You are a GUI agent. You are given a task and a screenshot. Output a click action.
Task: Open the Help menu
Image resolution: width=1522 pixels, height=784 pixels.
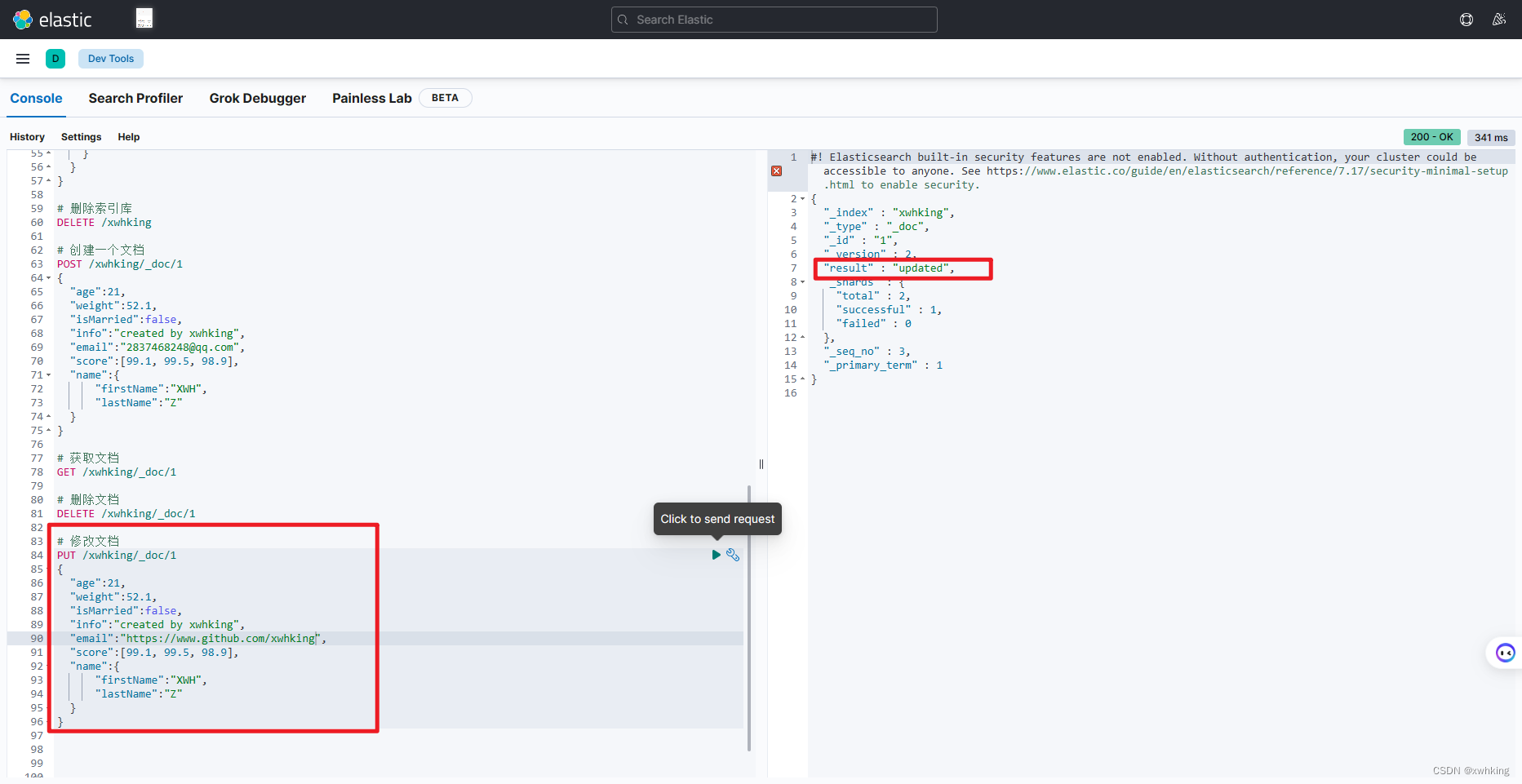[x=129, y=137]
